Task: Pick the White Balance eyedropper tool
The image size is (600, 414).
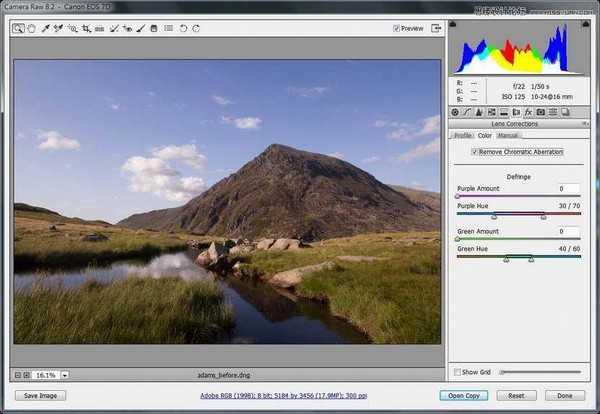Action: tap(46, 29)
